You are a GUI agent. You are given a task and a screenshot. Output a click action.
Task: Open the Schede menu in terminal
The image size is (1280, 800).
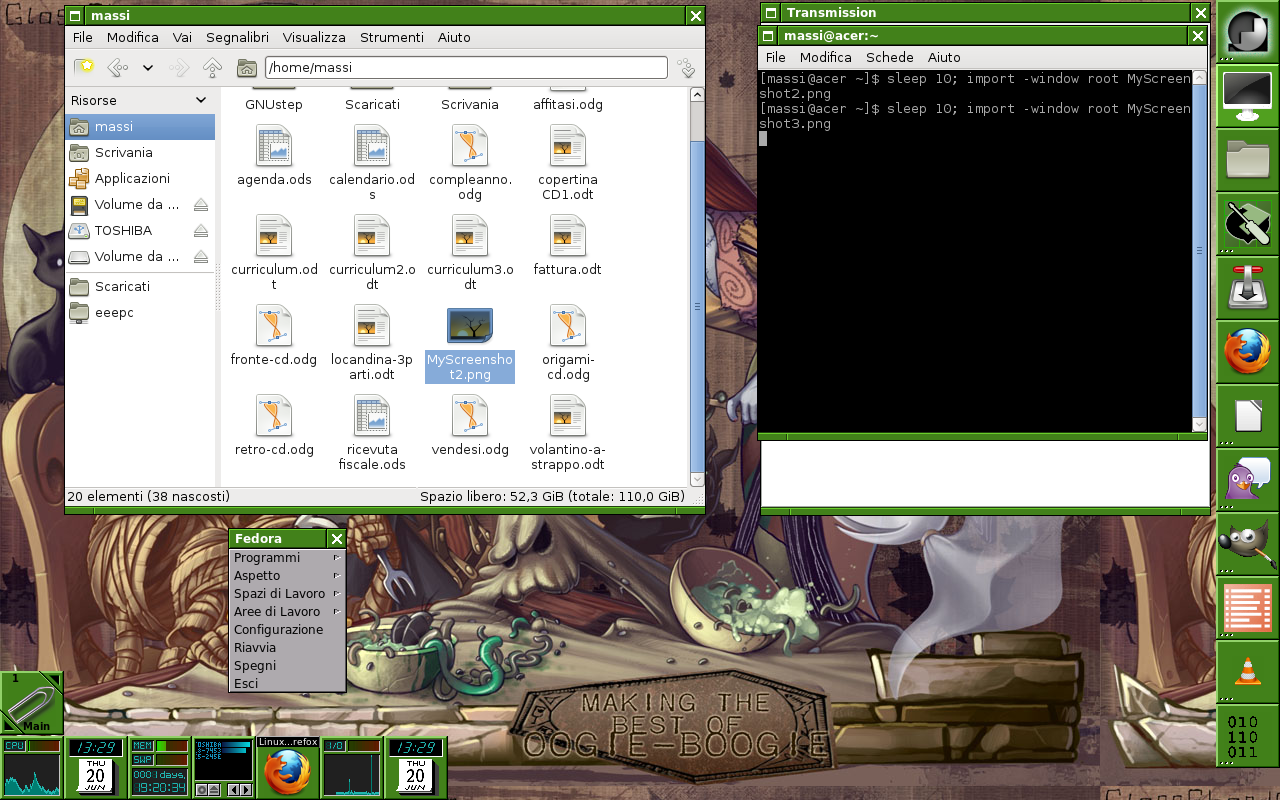click(x=890, y=57)
